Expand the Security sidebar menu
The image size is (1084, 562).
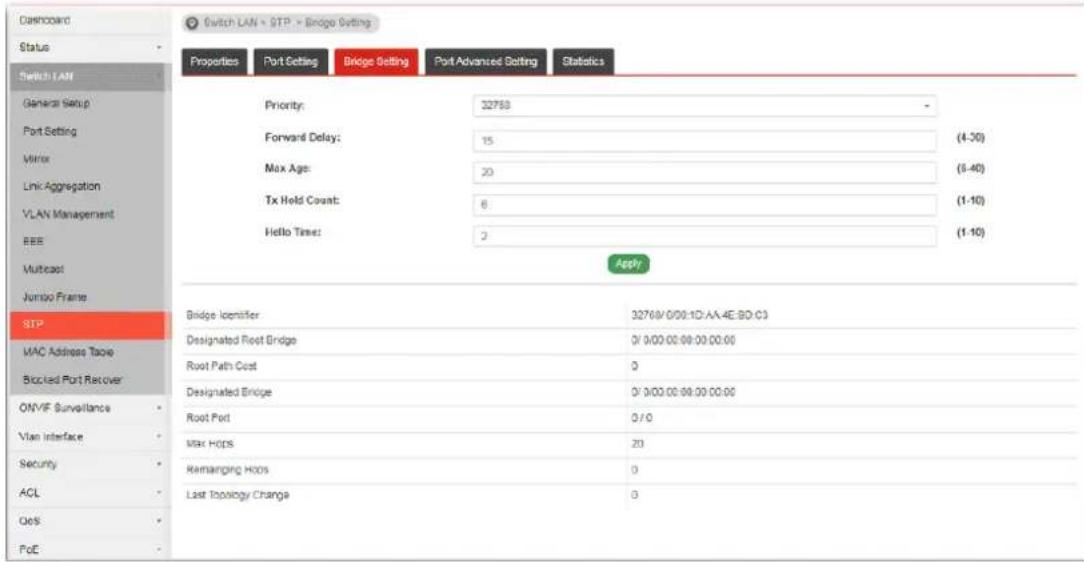[x=88, y=465]
